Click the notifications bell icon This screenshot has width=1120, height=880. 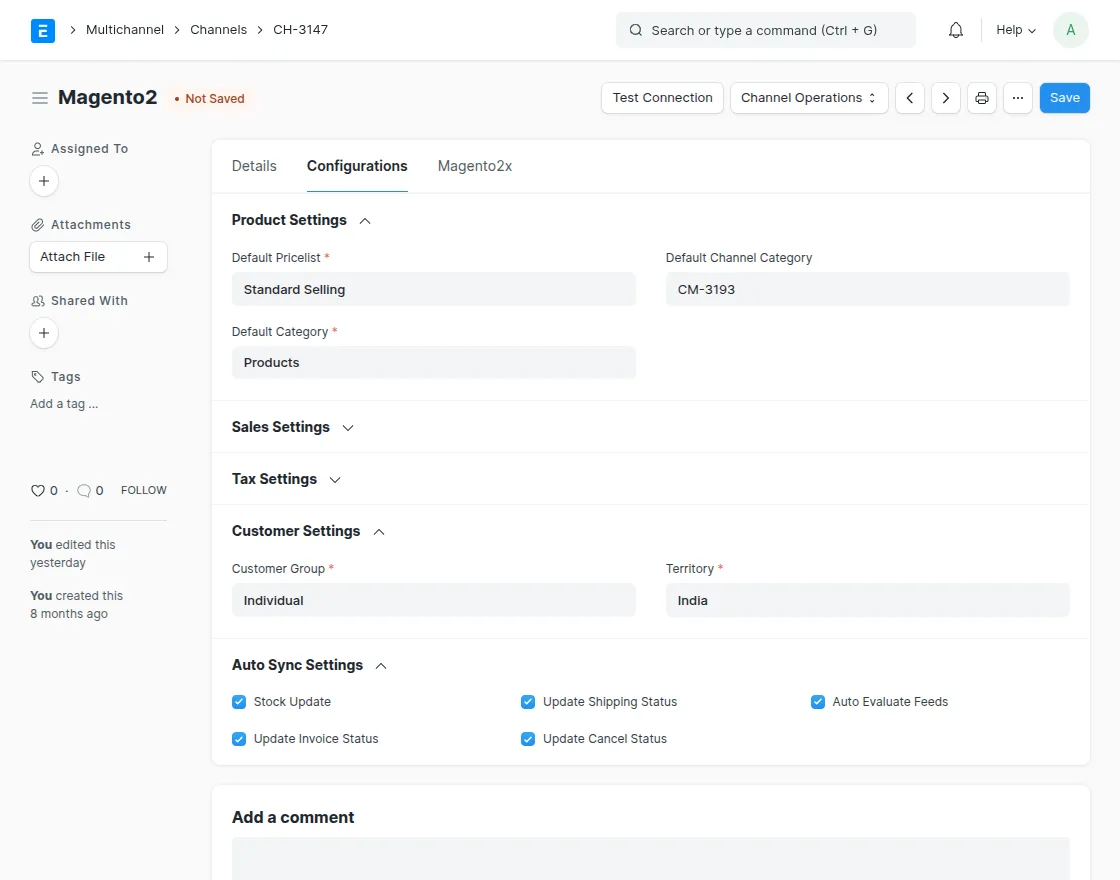955,30
